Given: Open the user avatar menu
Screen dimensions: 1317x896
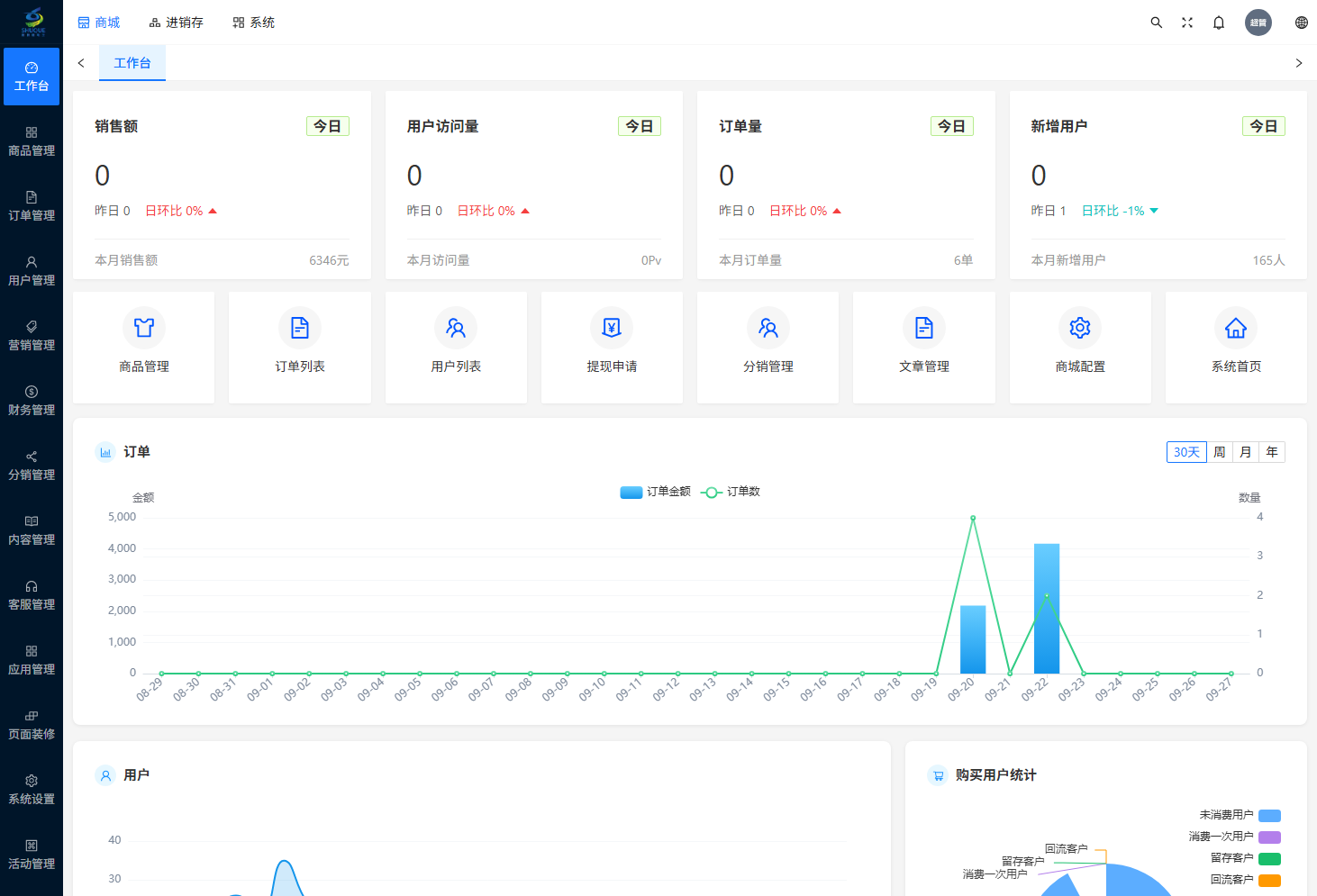Looking at the screenshot, I should pos(1258,23).
